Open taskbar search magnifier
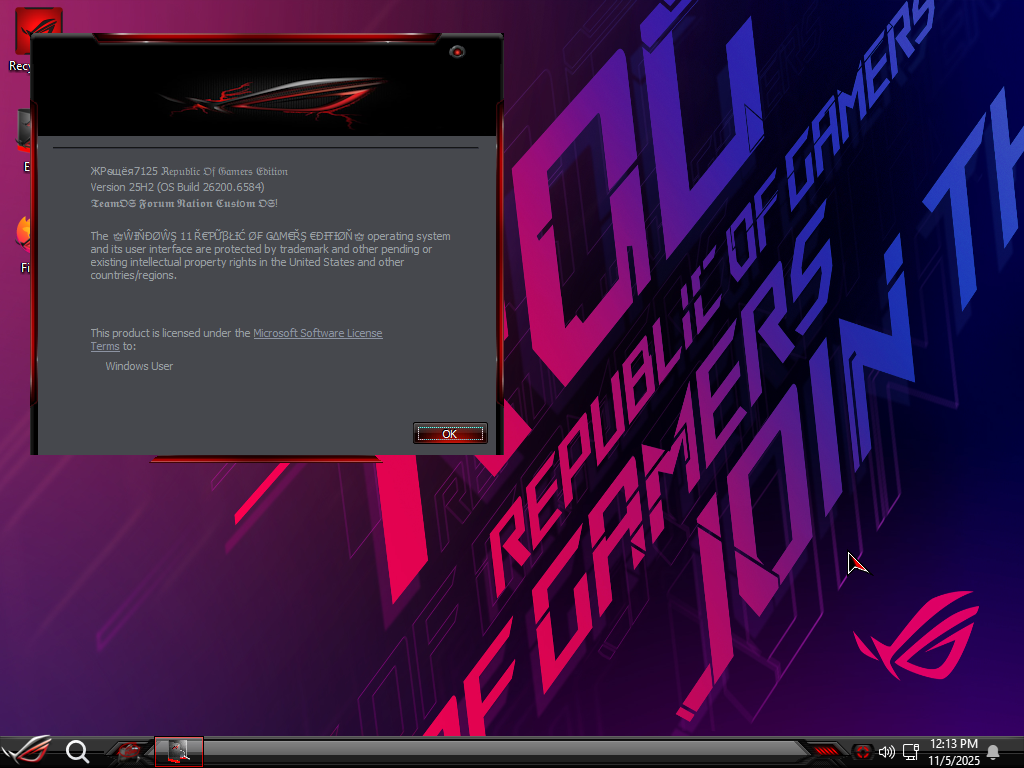Image resolution: width=1024 pixels, height=768 pixels. point(78,752)
